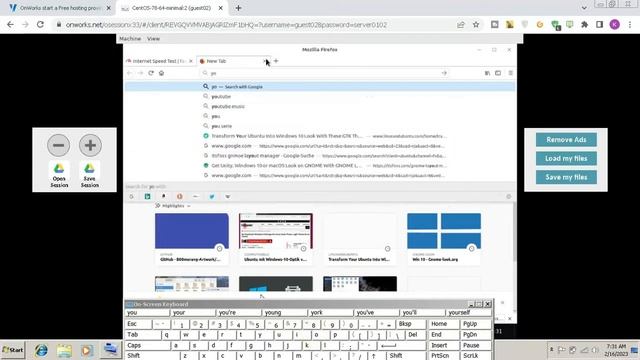
Task: Switch to CentOS-78-64-minimal Chrome tab
Action: click(x=171, y=8)
